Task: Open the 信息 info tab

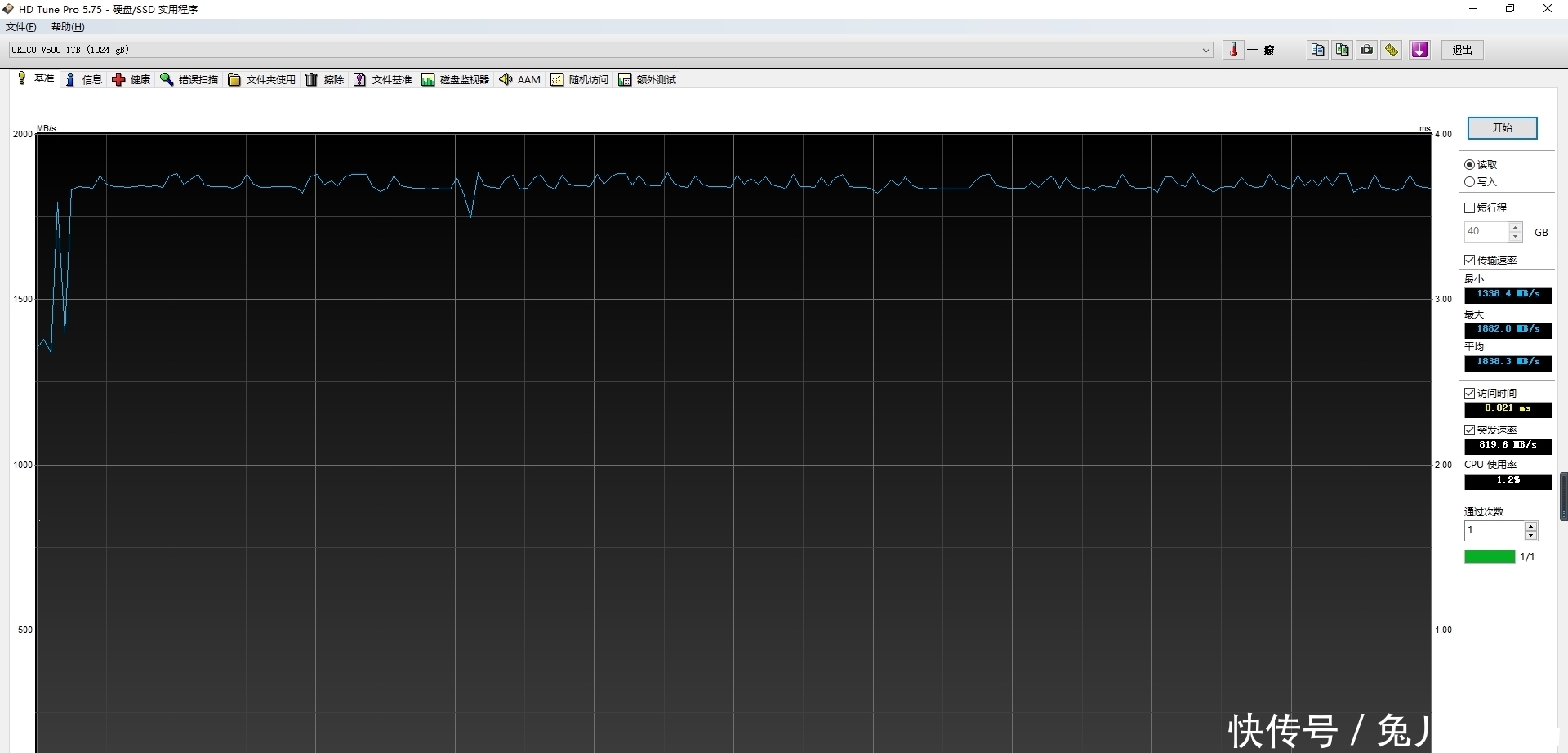Action: pos(83,79)
